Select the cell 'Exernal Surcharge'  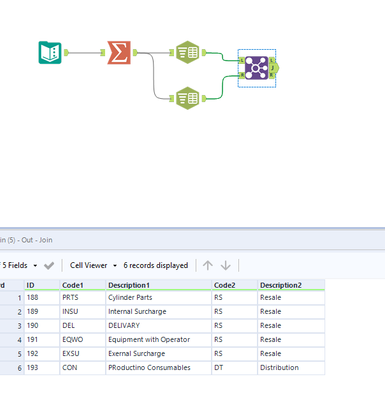158,353
